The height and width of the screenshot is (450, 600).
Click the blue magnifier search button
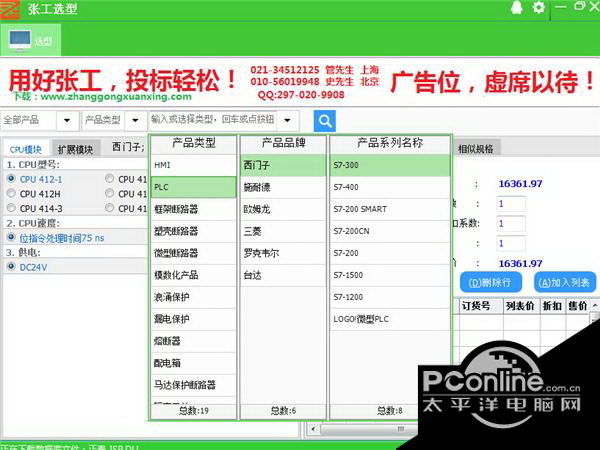pyautogui.click(x=324, y=121)
